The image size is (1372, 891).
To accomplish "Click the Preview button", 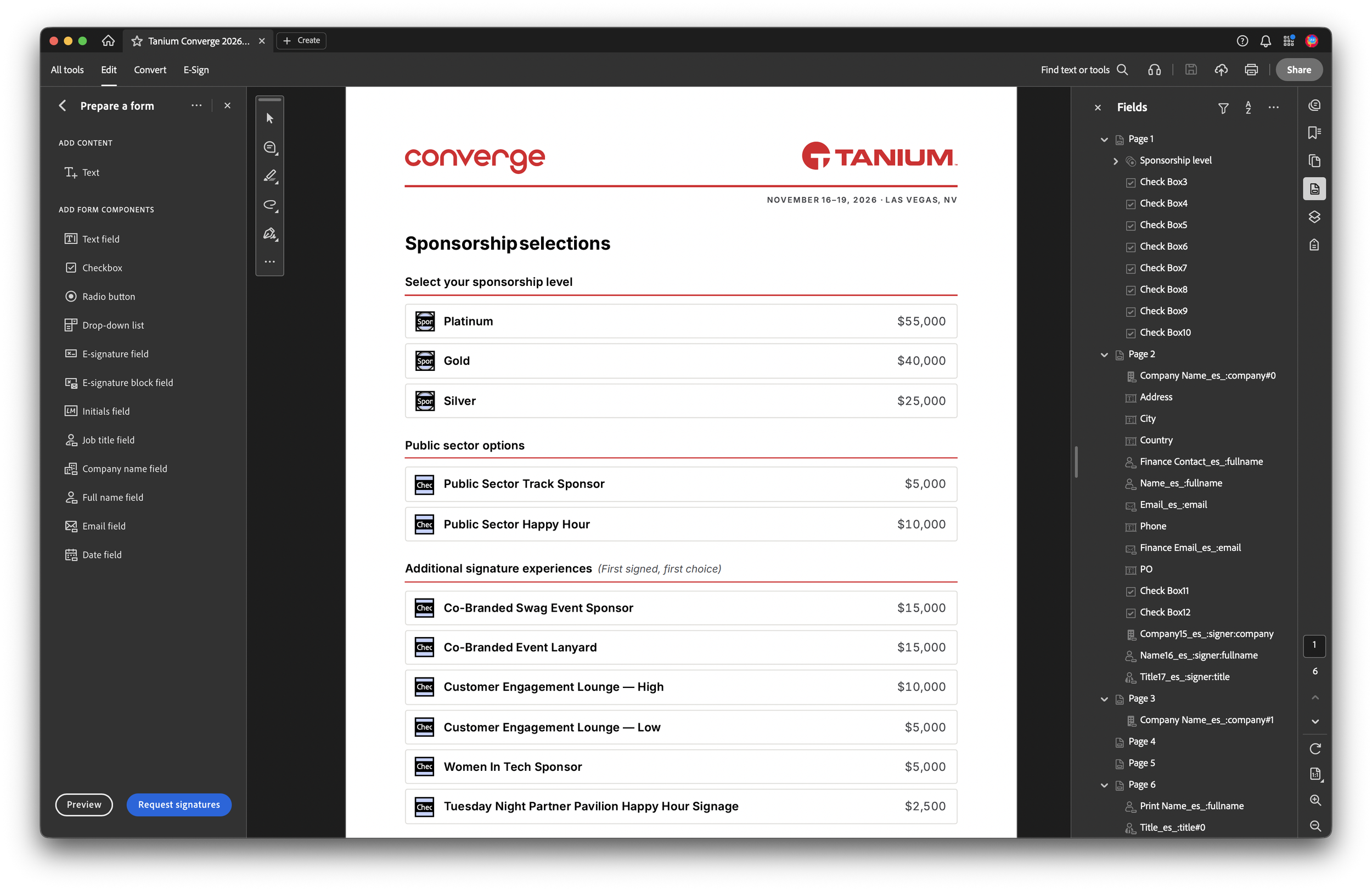I will click(x=84, y=804).
